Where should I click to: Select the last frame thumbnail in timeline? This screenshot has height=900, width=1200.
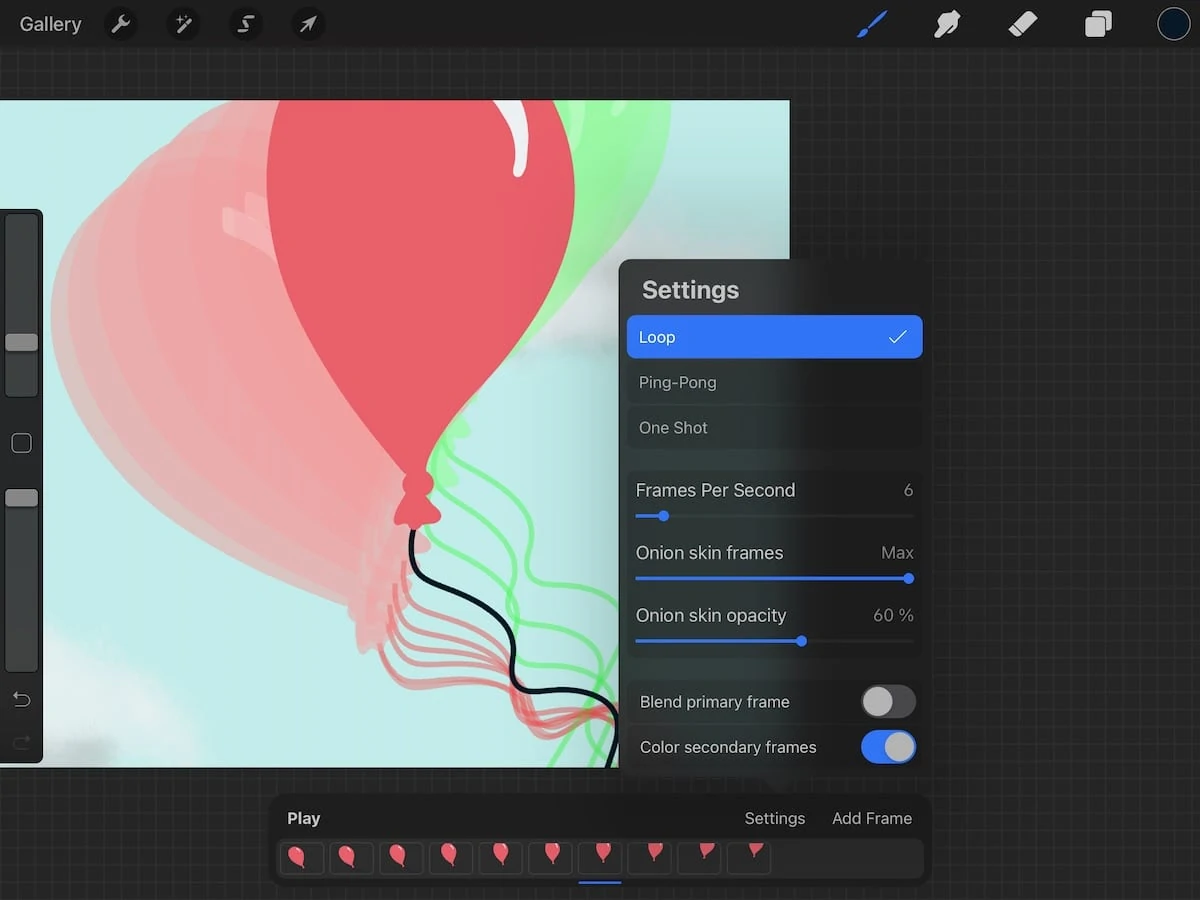click(749, 858)
